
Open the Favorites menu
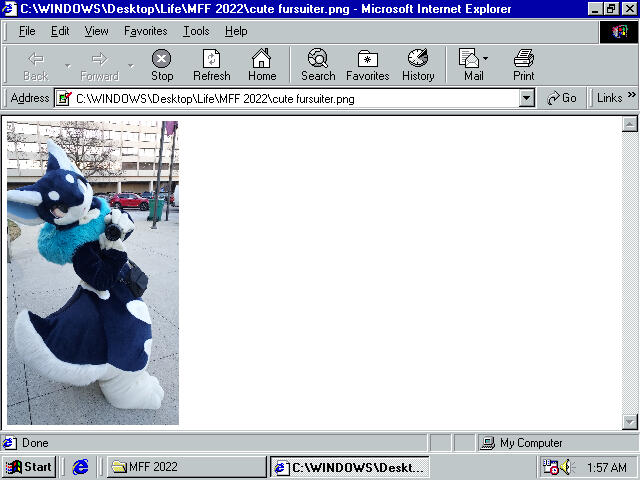click(146, 31)
